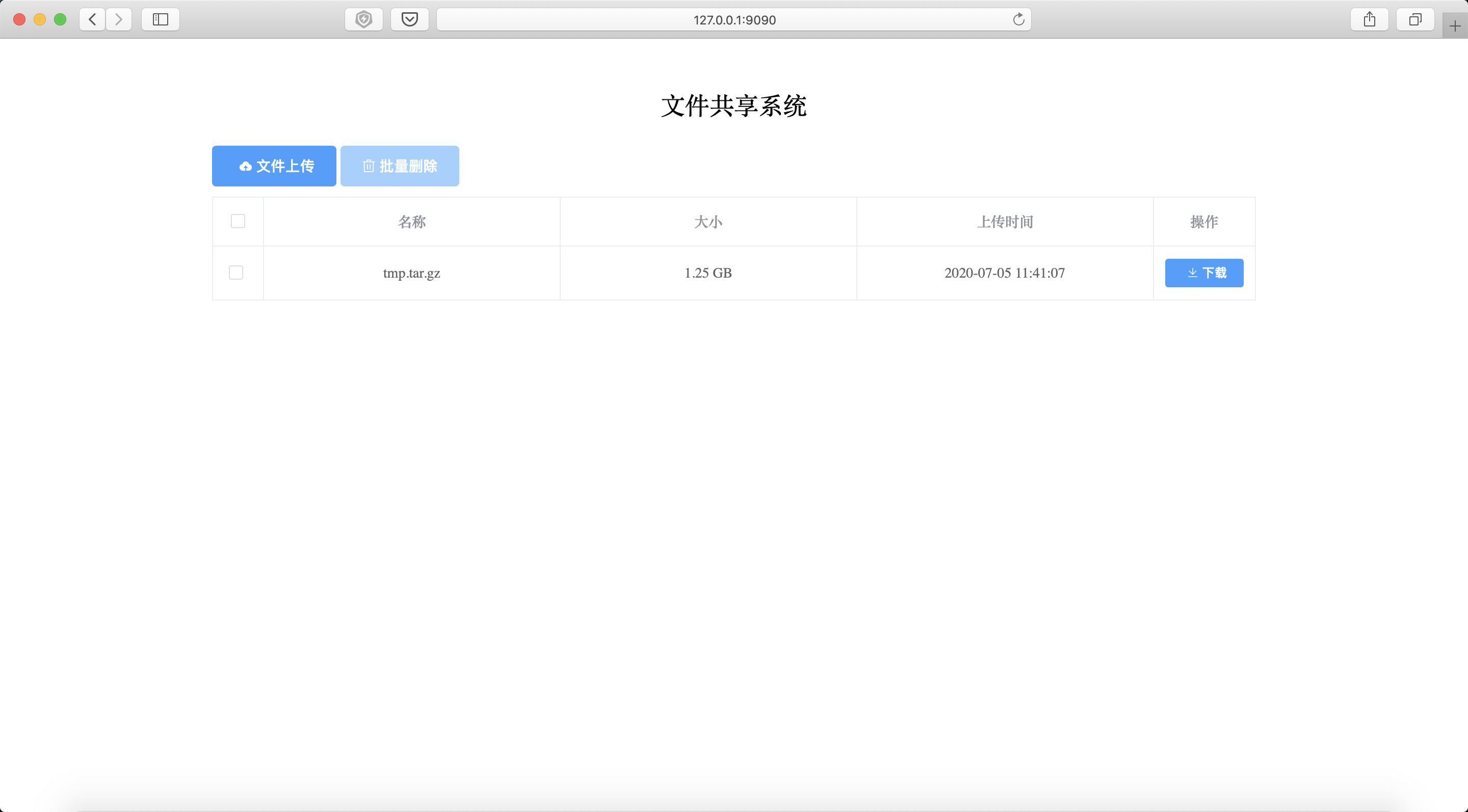Open a new tab with plus

(1455, 26)
